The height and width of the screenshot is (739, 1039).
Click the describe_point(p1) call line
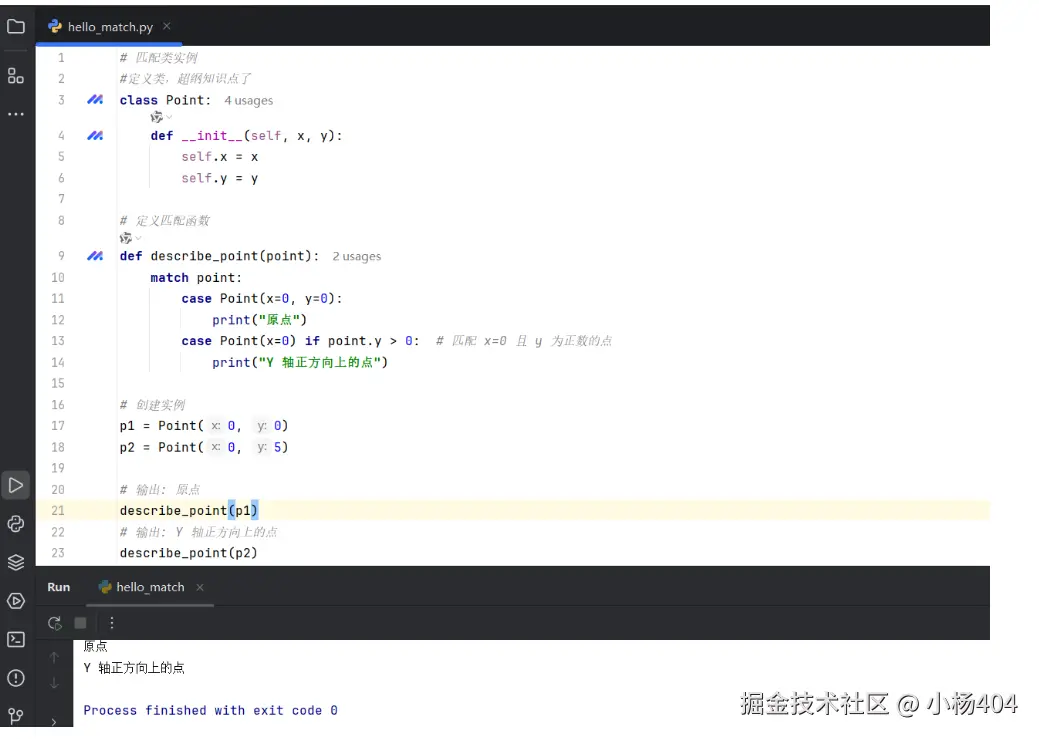pyautogui.click(x=189, y=511)
